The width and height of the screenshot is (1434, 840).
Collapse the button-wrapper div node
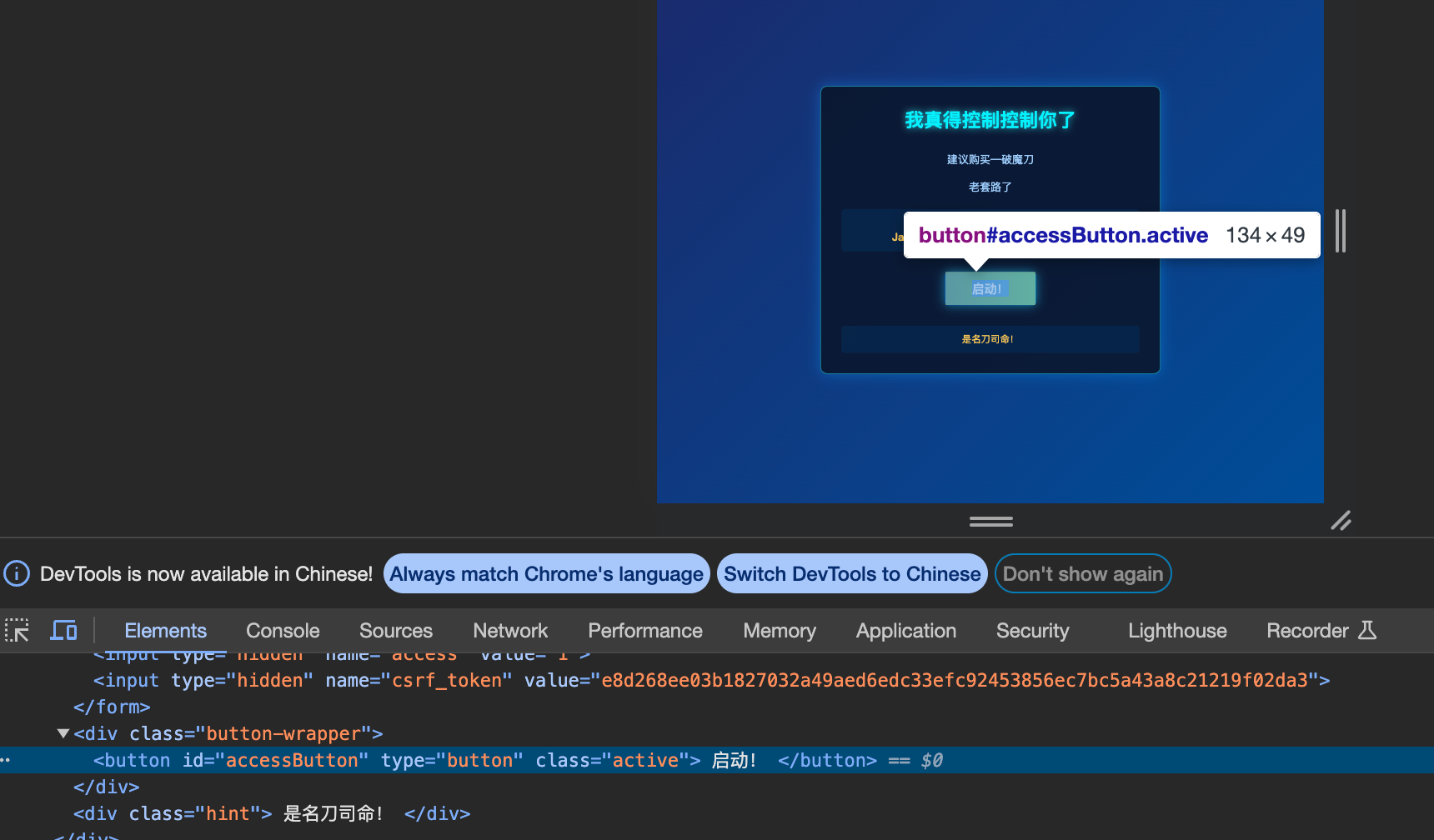coord(63,733)
